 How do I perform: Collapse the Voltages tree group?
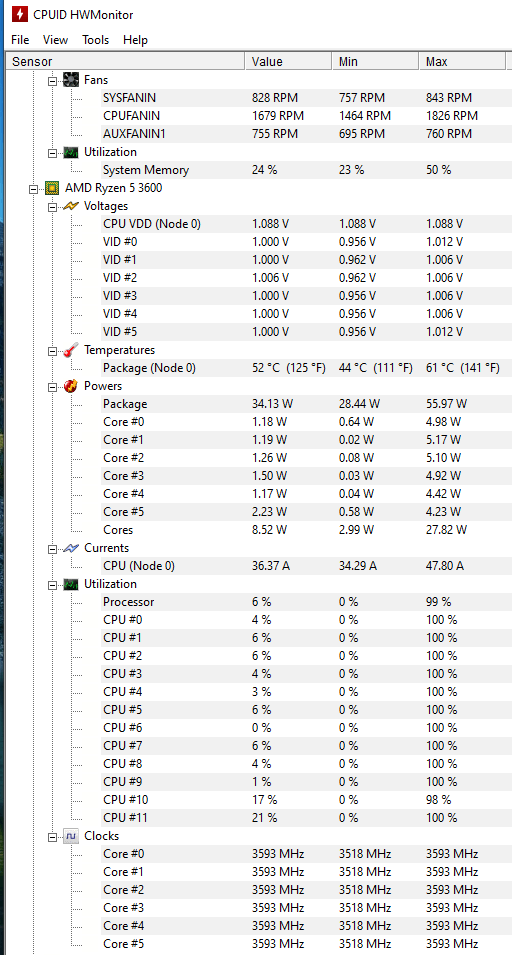[x=52, y=206]
